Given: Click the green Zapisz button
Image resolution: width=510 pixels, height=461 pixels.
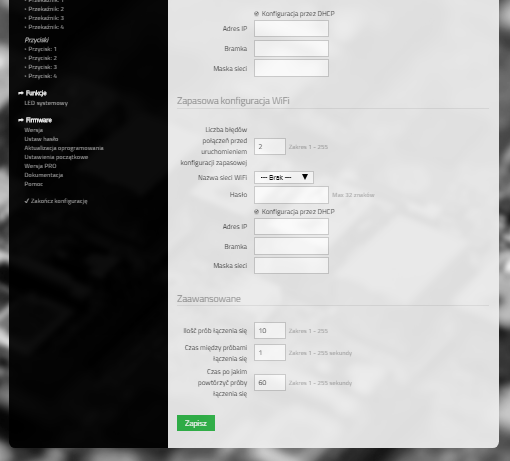Looking at the screenshot, I should pyautogui.click(x=196, y=423).
